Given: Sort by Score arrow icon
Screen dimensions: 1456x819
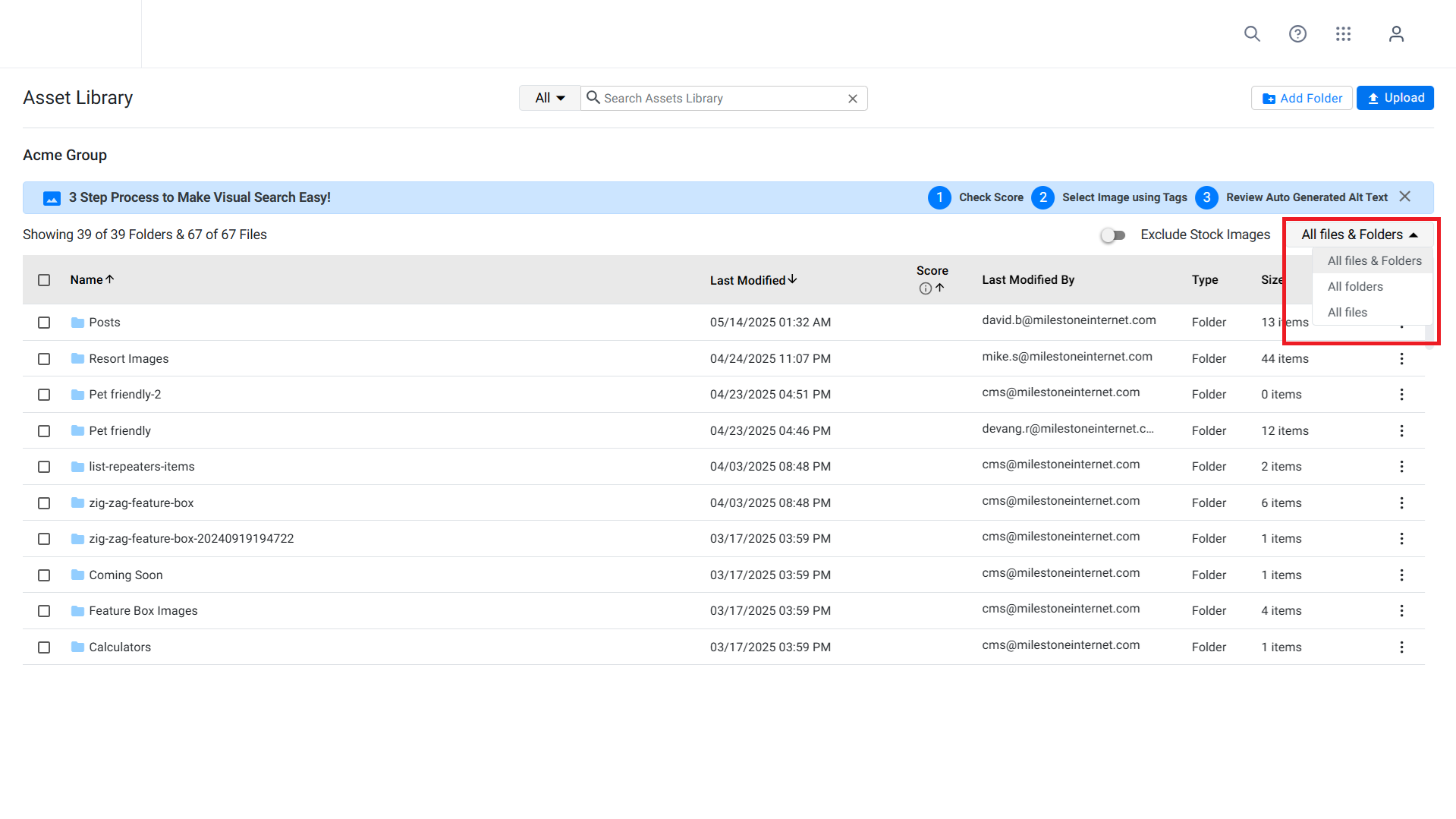Looking at the screenshot, I should [939, 288].
